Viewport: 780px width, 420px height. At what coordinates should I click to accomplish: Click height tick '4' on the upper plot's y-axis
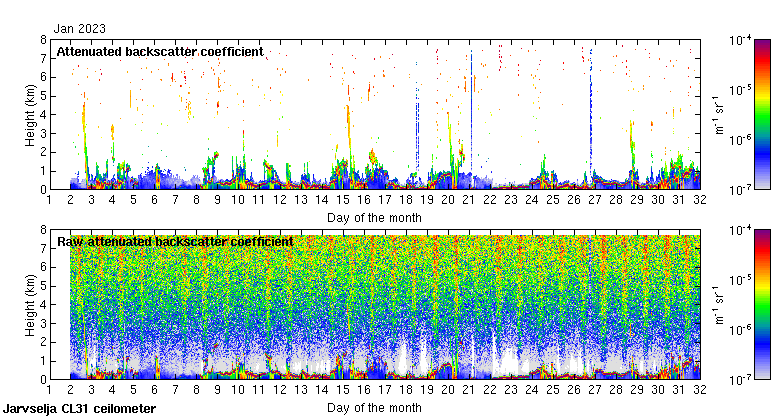[43, 115]
